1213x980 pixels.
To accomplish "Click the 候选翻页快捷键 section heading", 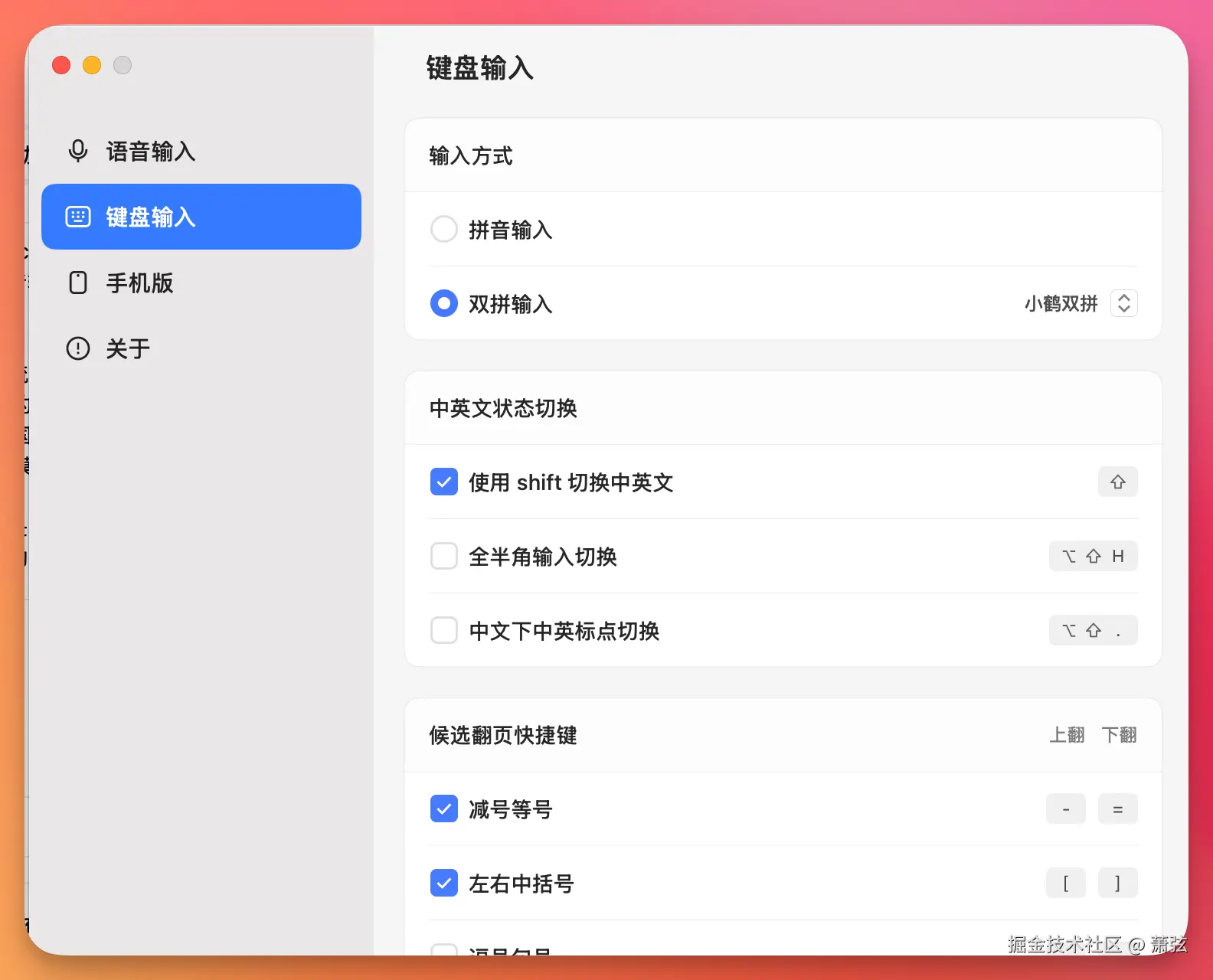I will (503, 735).
